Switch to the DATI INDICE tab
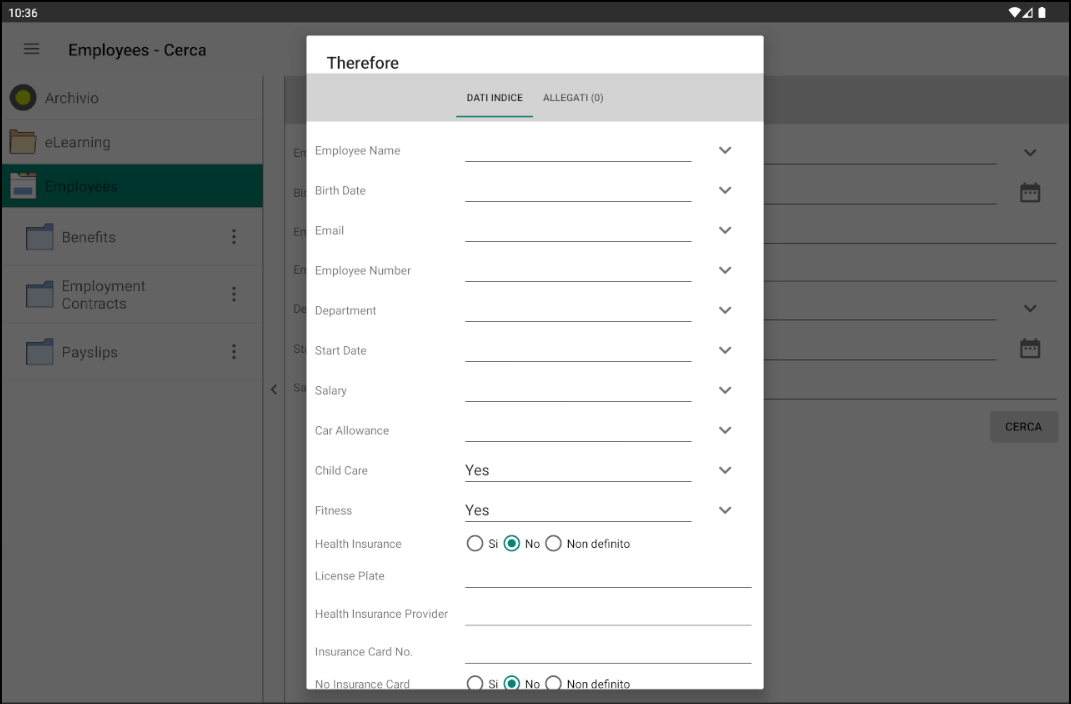This screenshot has width=1071, height=704. coord(493,98)
